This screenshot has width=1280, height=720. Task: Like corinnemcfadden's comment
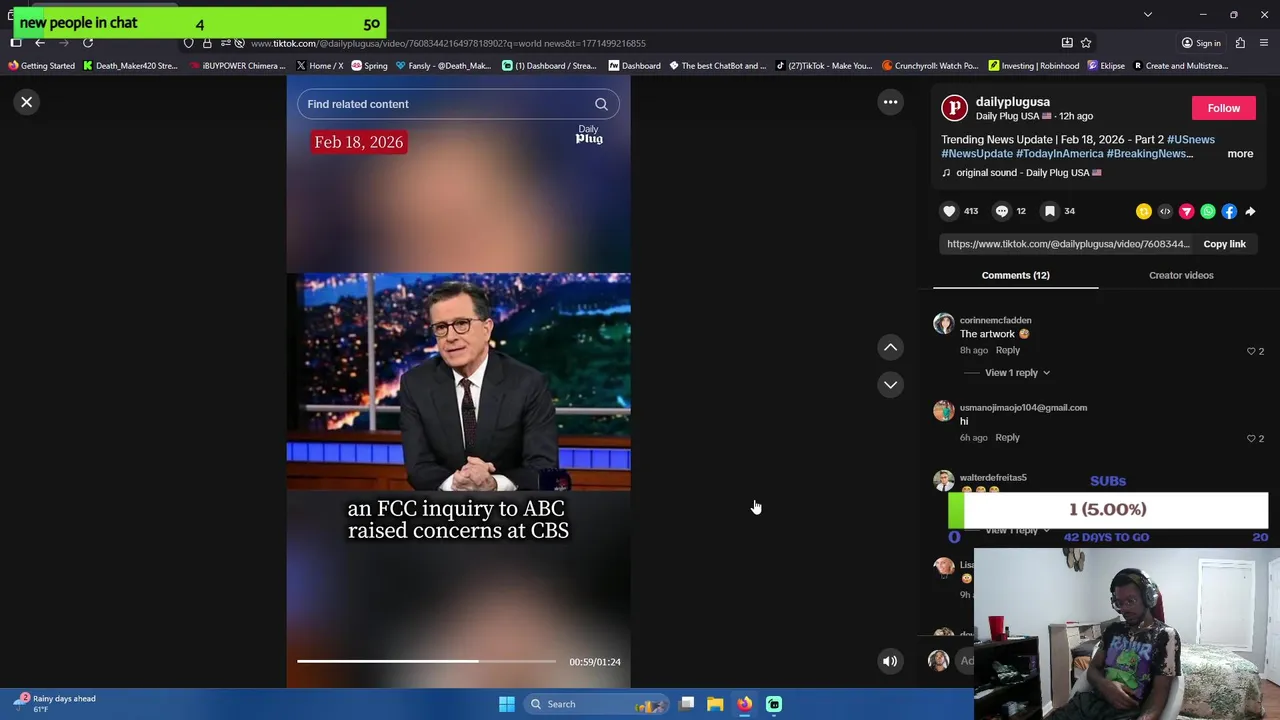[x=1251, y=351]
